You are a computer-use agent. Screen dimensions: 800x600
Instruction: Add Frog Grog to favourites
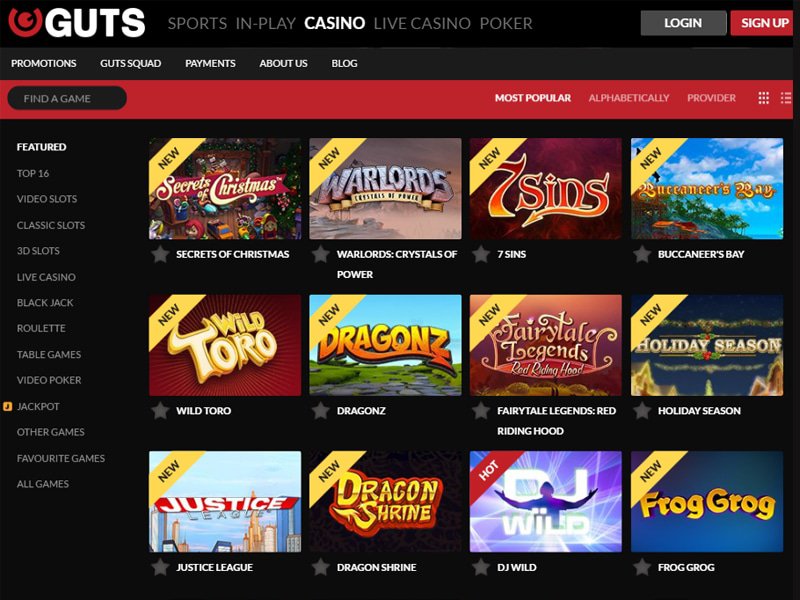642,567
